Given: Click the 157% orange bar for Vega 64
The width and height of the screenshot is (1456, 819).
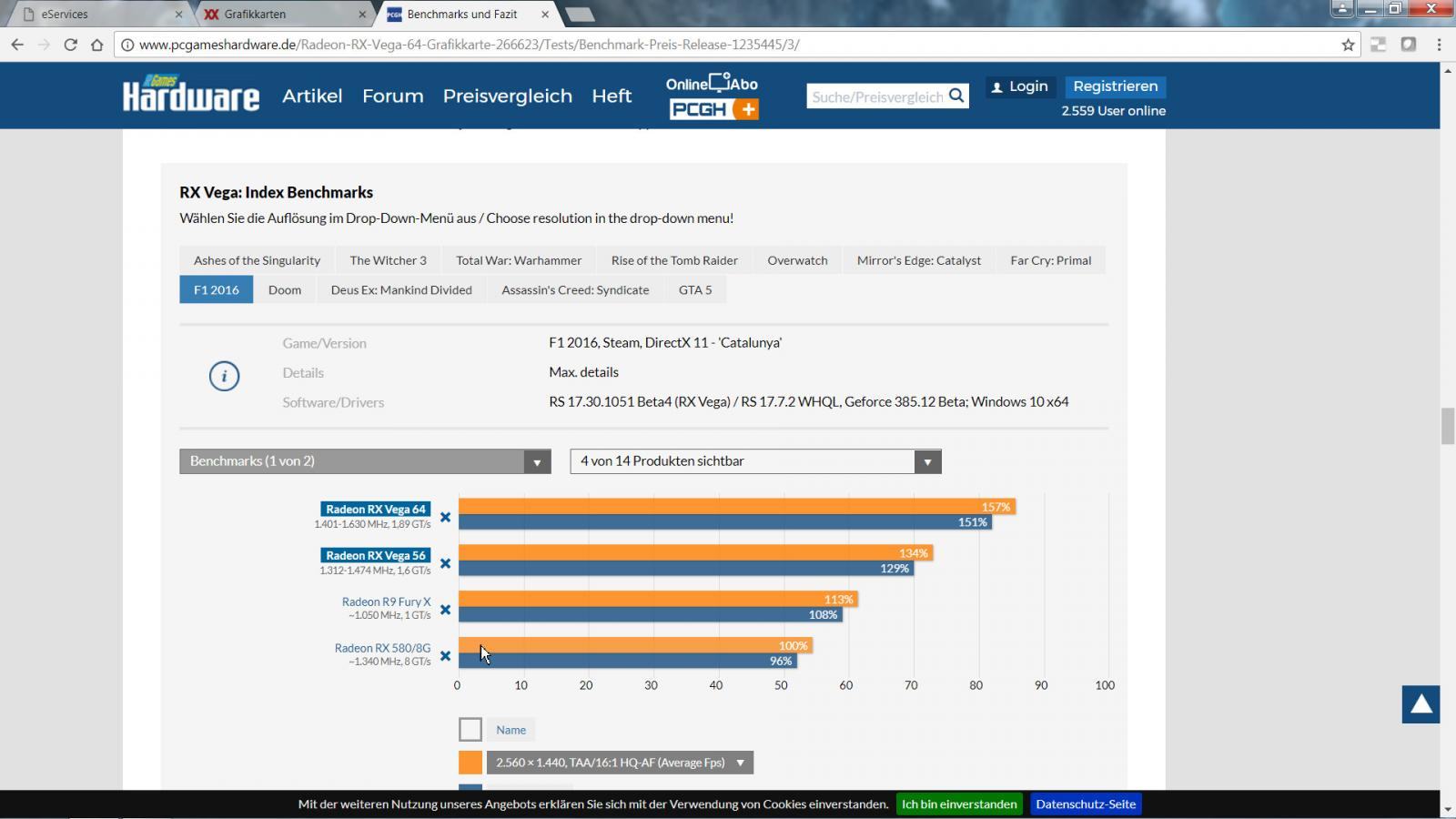Looking at the screenshot, I should (737, 507).
